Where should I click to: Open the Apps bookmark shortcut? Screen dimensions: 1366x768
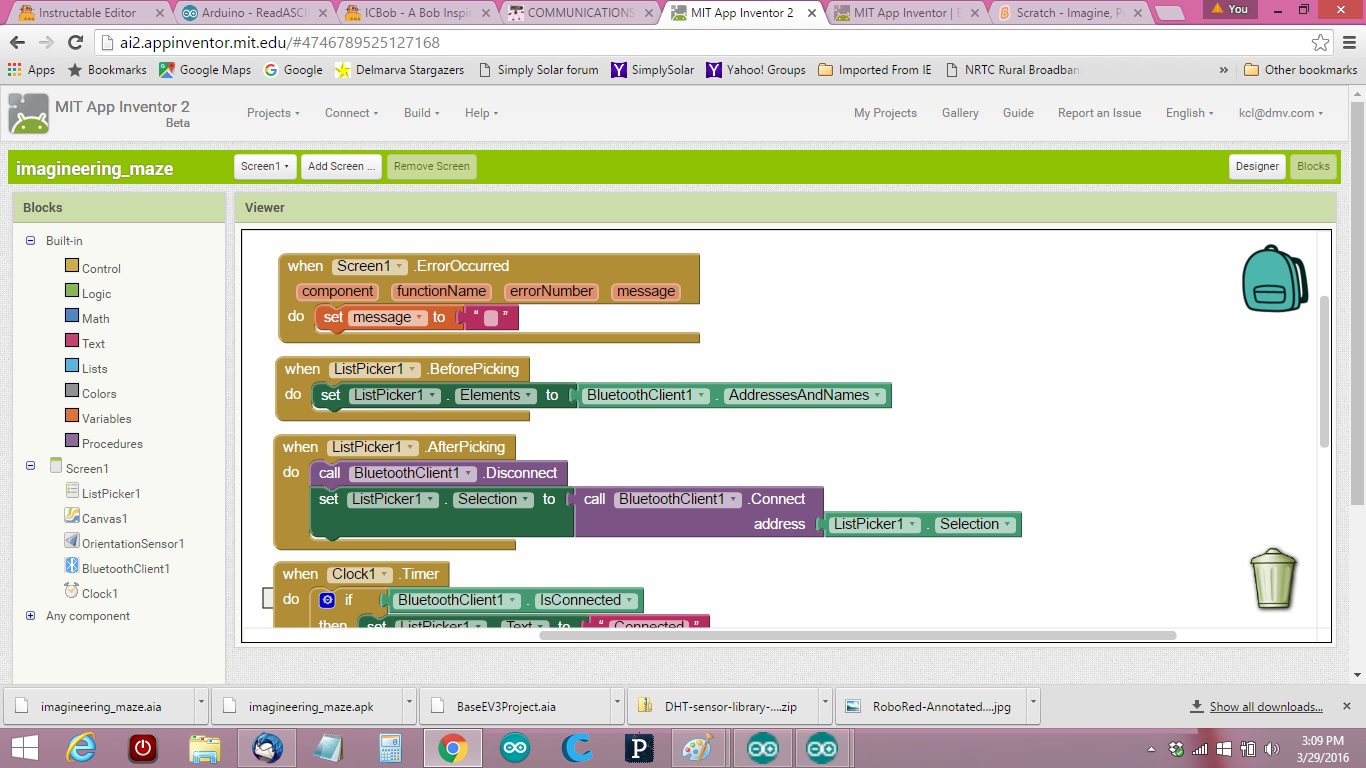click(x=31, y=70)
